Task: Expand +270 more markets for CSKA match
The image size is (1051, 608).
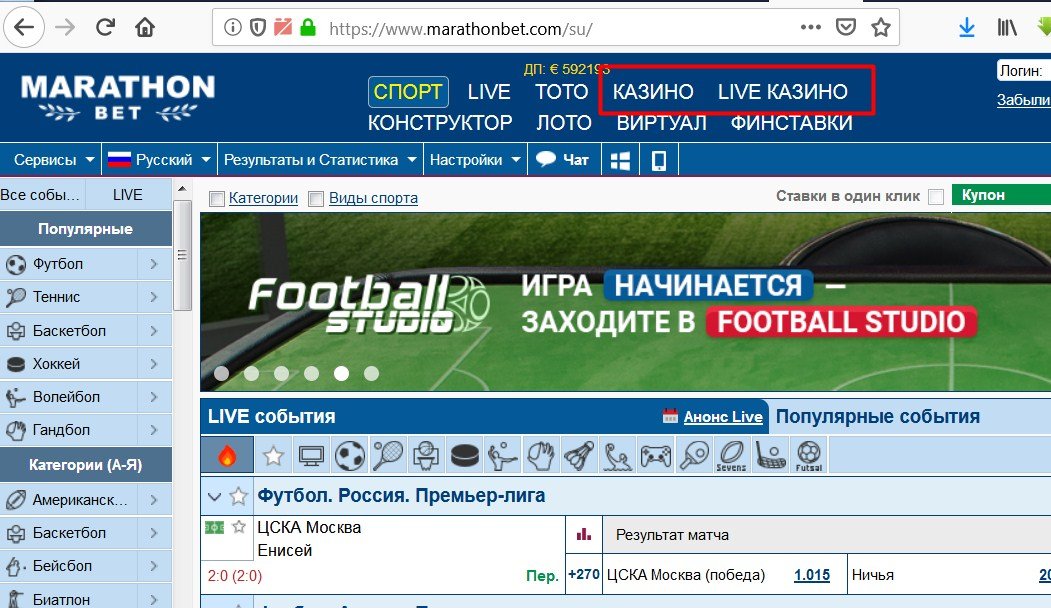Action: tap(584, 574)
